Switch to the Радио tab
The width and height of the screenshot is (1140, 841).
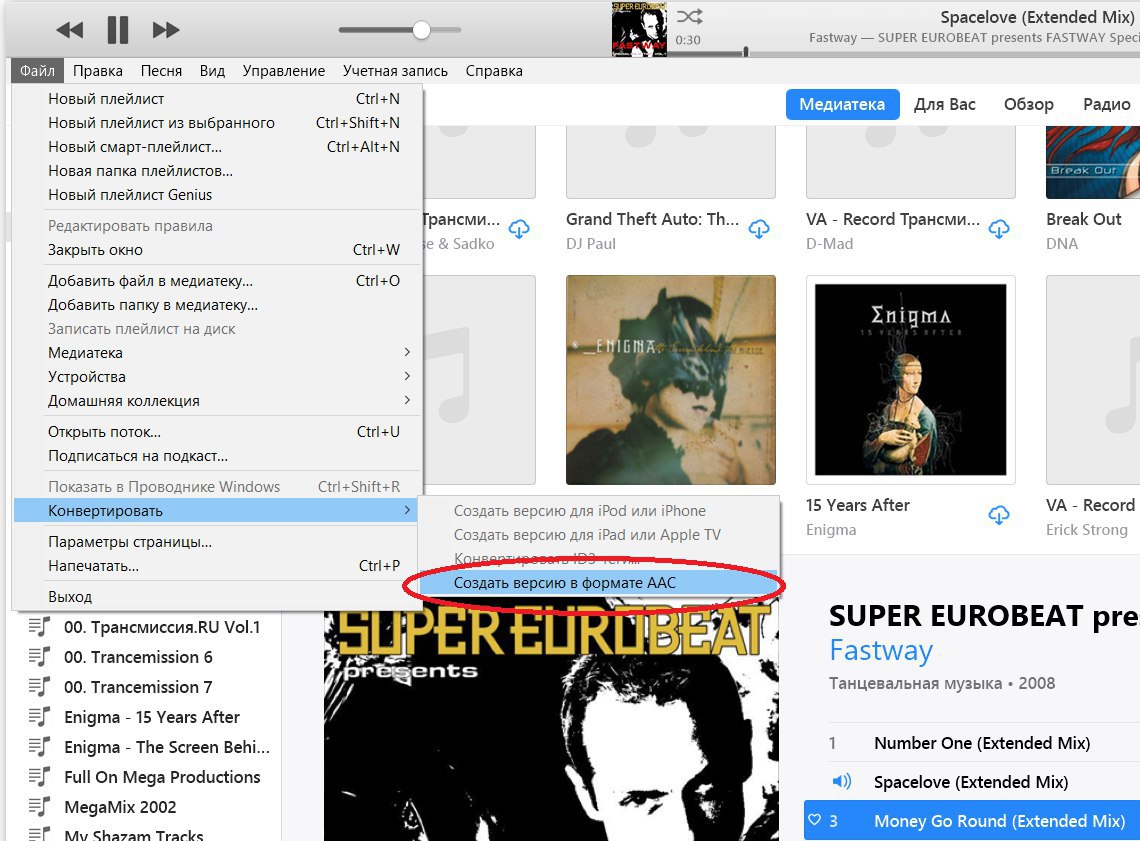(x=1107, y=105)
